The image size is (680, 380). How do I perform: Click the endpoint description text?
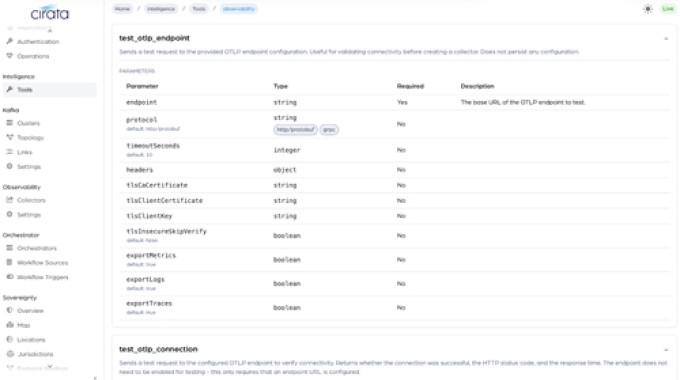pos(523,102)
